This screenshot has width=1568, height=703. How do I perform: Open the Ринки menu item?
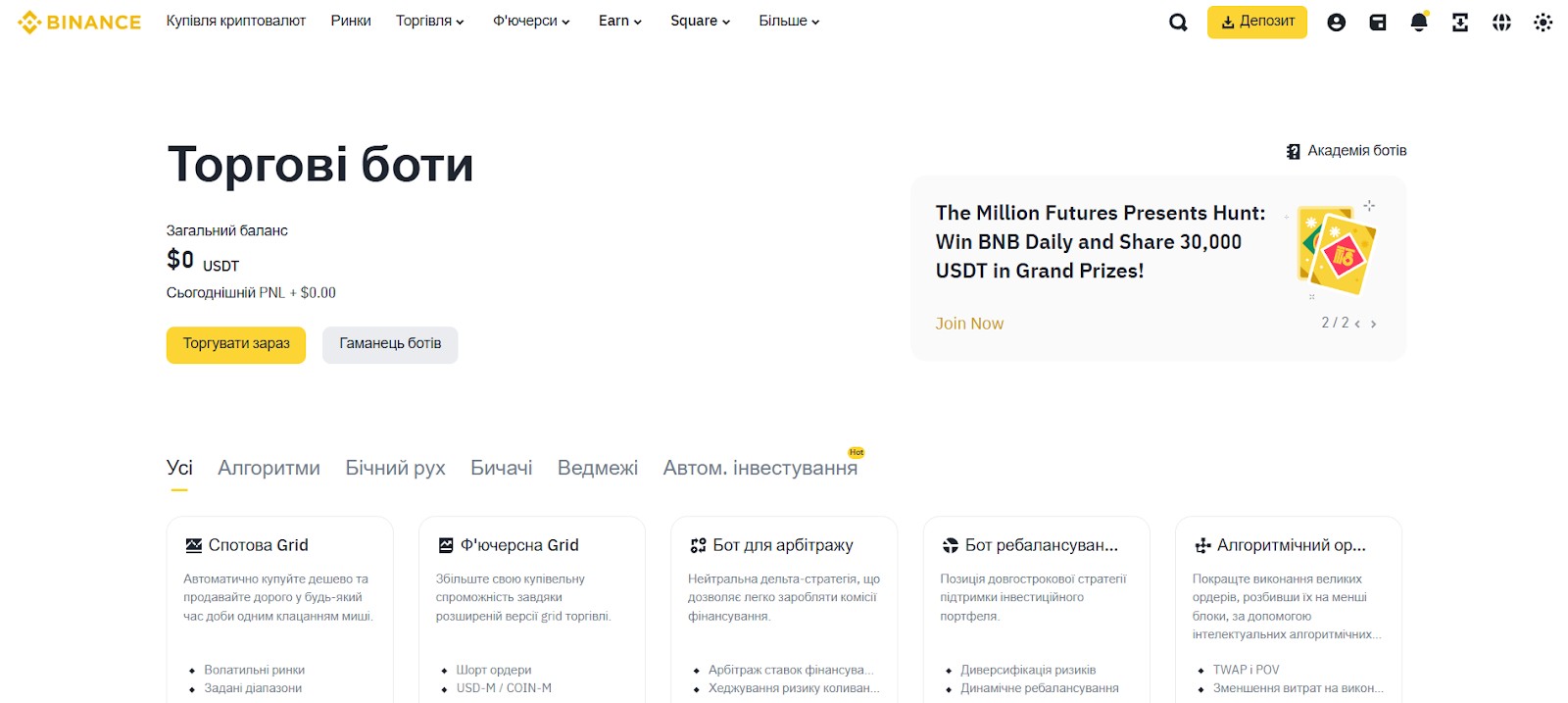[x=351, y=21]
